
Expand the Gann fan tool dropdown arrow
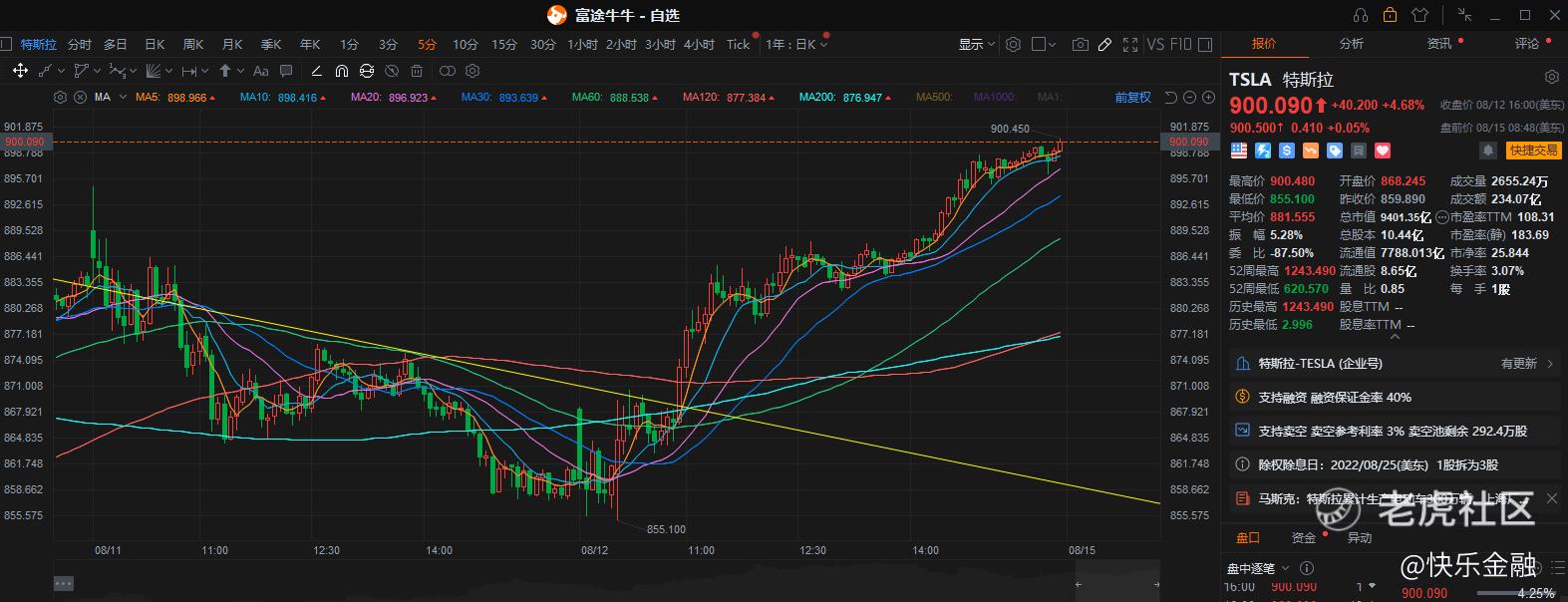(x=169, y=71)
